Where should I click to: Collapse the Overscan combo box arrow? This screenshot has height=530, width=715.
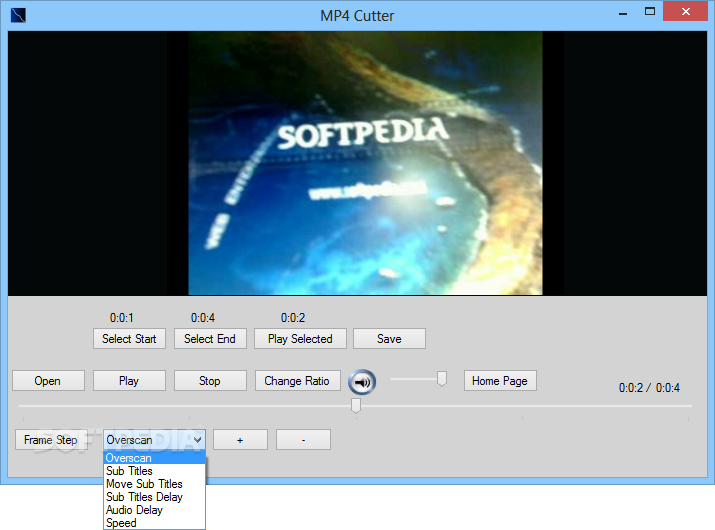[x=197, y=440]
